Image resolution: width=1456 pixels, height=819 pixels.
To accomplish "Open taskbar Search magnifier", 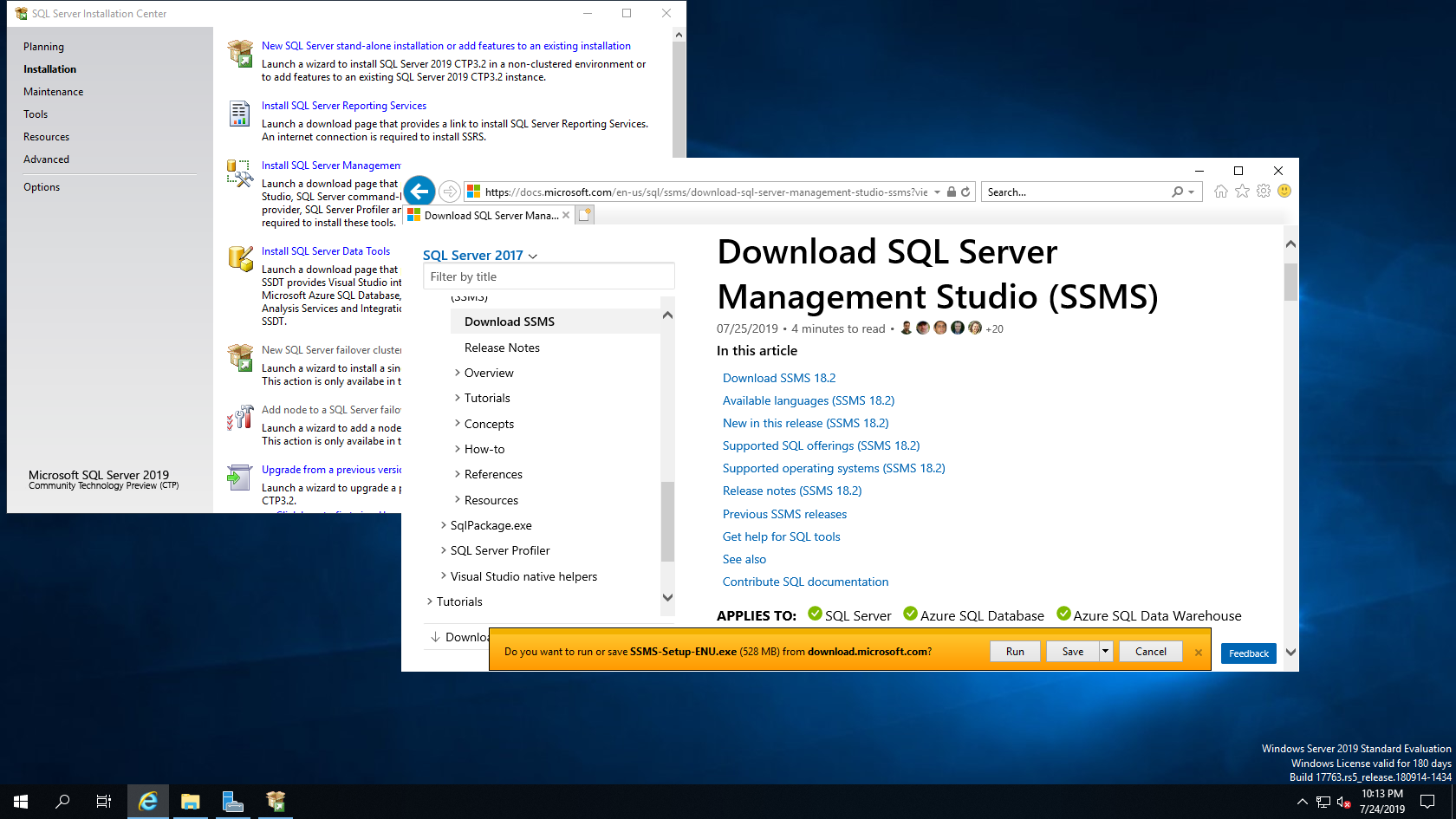I will 62,802.
